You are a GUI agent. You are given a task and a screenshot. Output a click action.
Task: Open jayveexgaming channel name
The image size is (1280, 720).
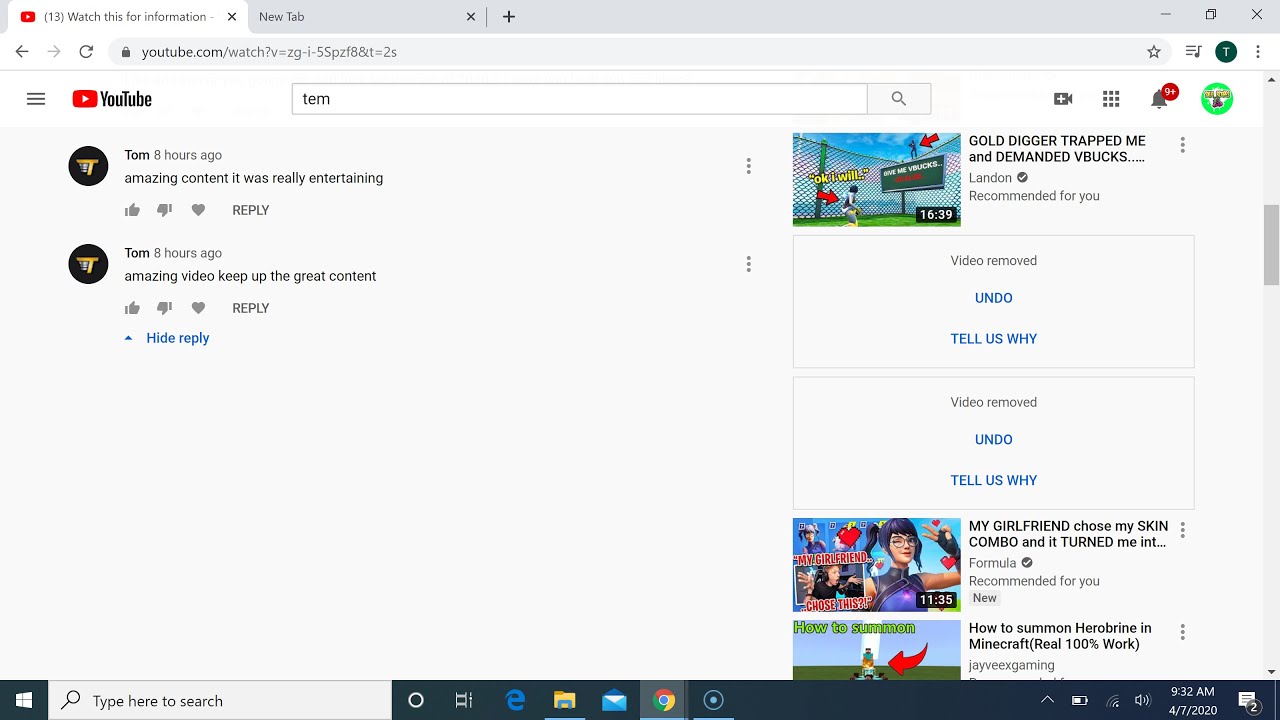click(x=1011, y=665)
